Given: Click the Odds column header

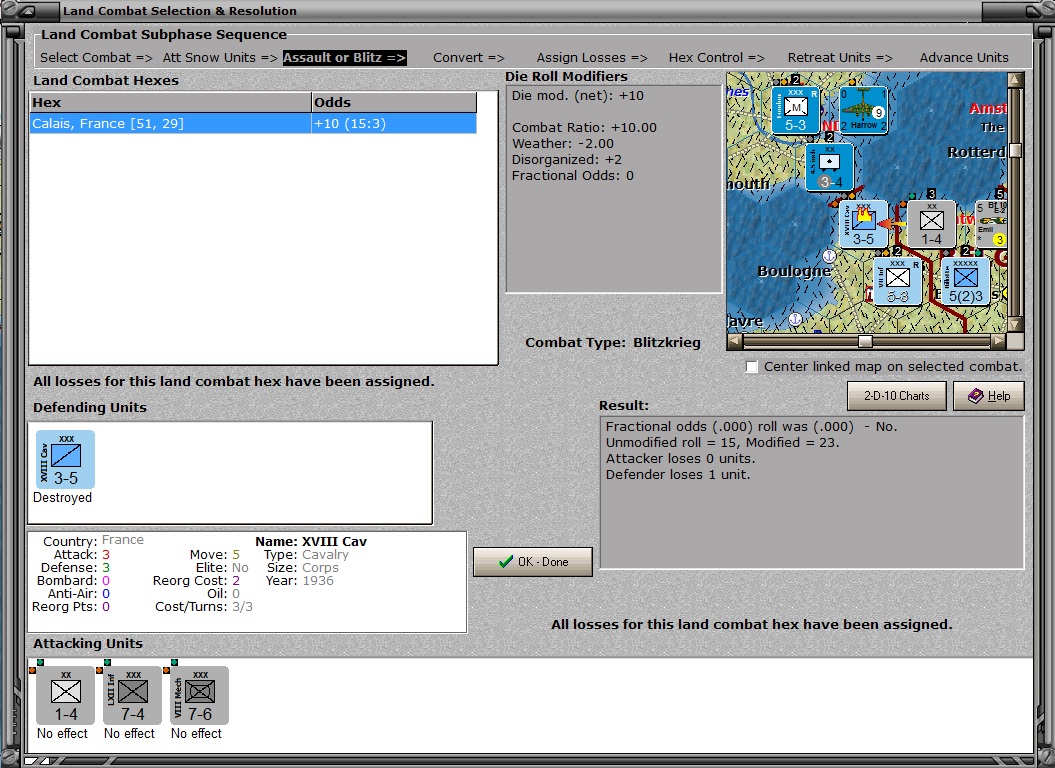Looking at the screenshot, I should pyautogui.click(x=394, y=102).
